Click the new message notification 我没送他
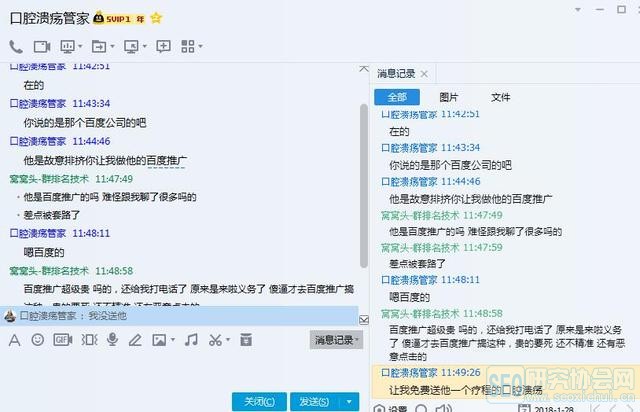Screen dimensions: 640x412 coord(179,316)
